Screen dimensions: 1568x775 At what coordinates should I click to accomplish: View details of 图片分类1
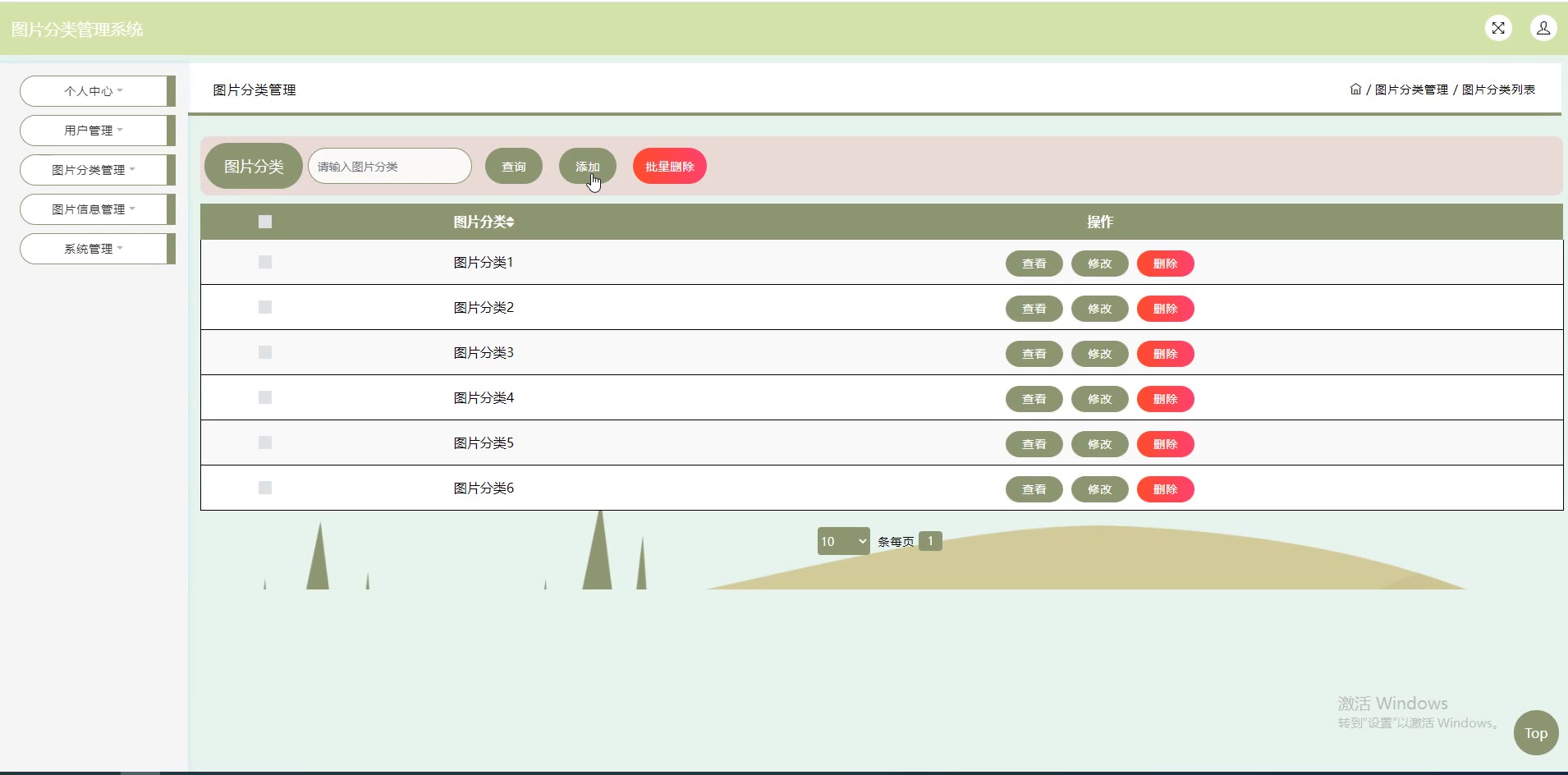pyautogui.click(x=1034, y=264)
